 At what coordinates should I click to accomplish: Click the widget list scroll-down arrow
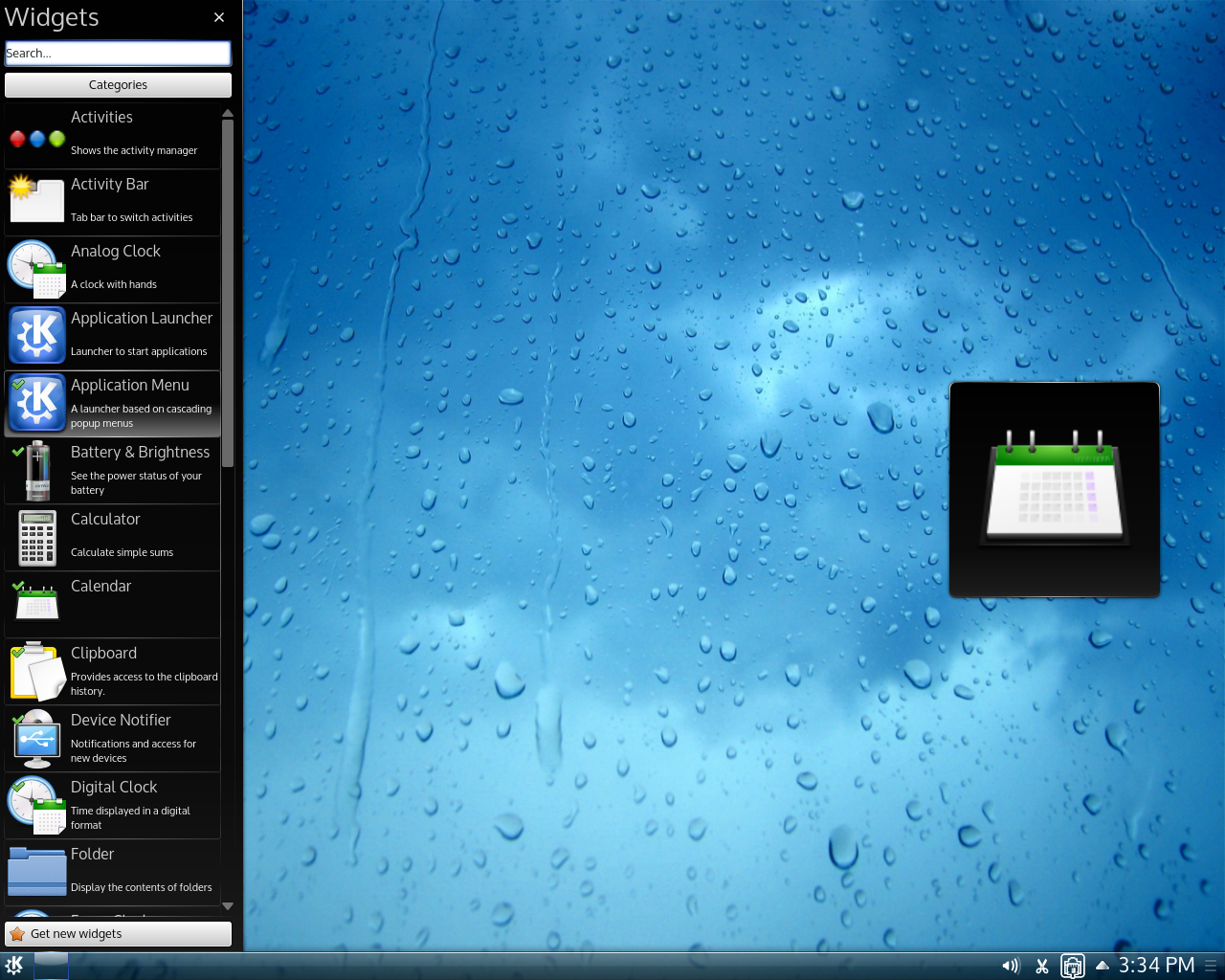coord(228,905)
